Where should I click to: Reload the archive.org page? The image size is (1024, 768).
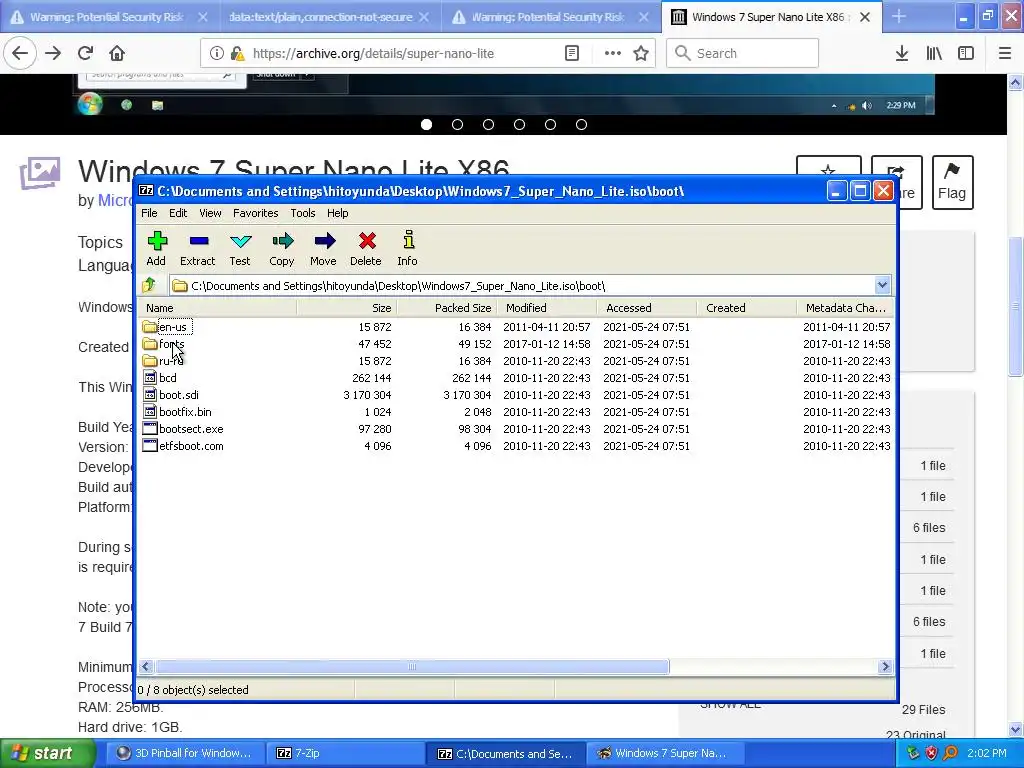pyautogui.click(x=86, y=53)
